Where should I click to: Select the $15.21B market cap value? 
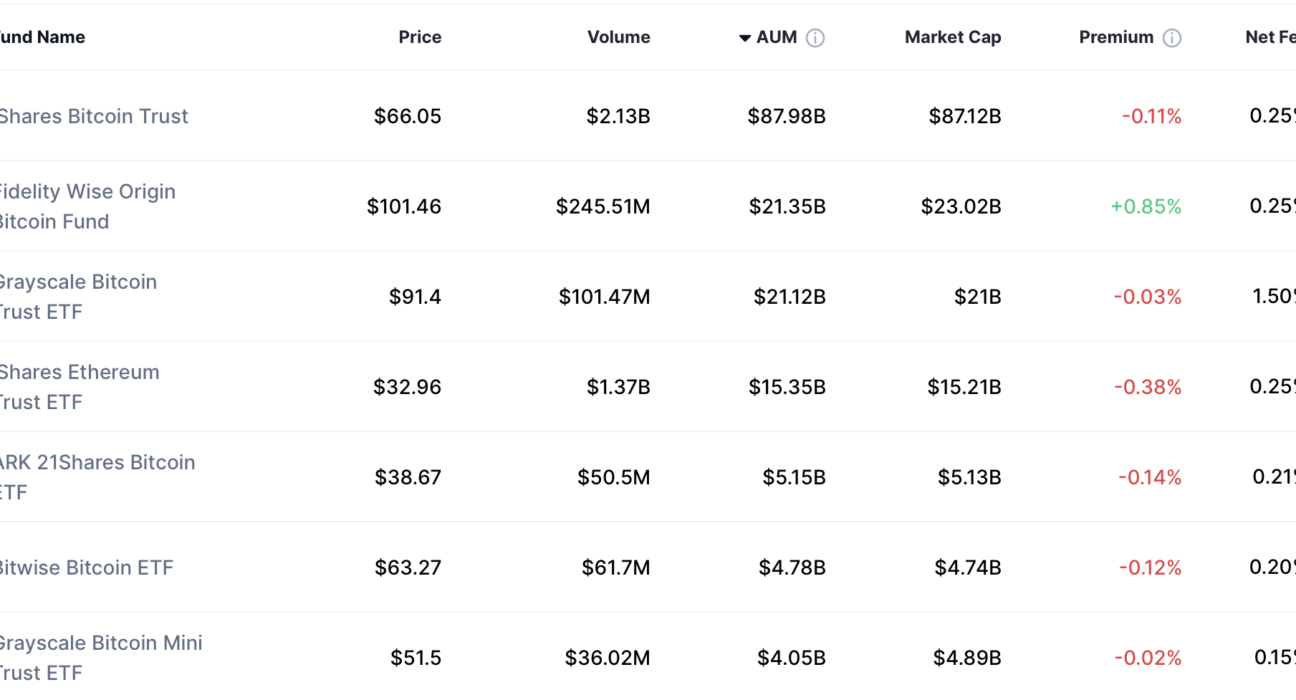(964, 386)
